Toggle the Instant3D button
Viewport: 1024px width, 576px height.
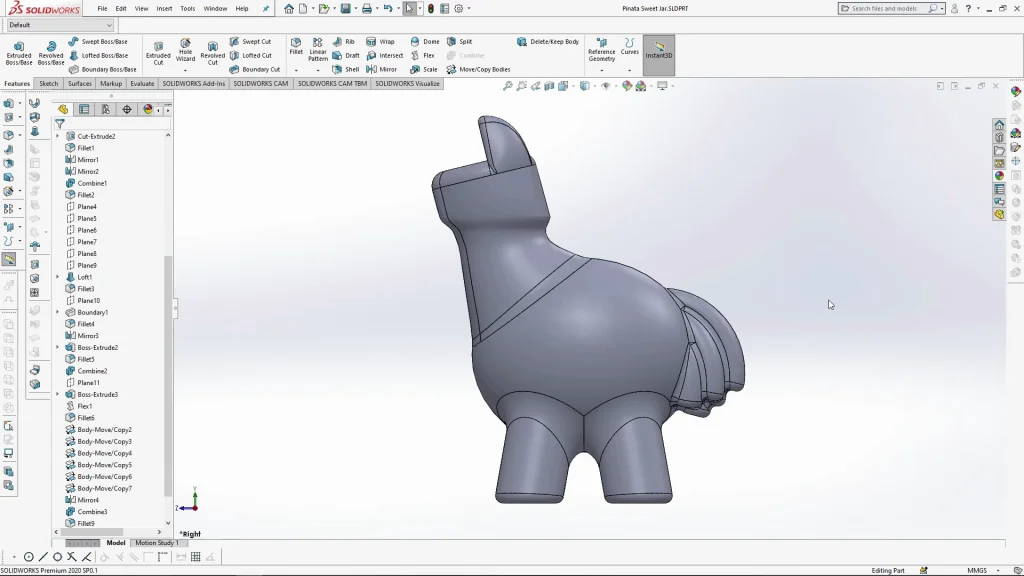(x=659, y=52)
